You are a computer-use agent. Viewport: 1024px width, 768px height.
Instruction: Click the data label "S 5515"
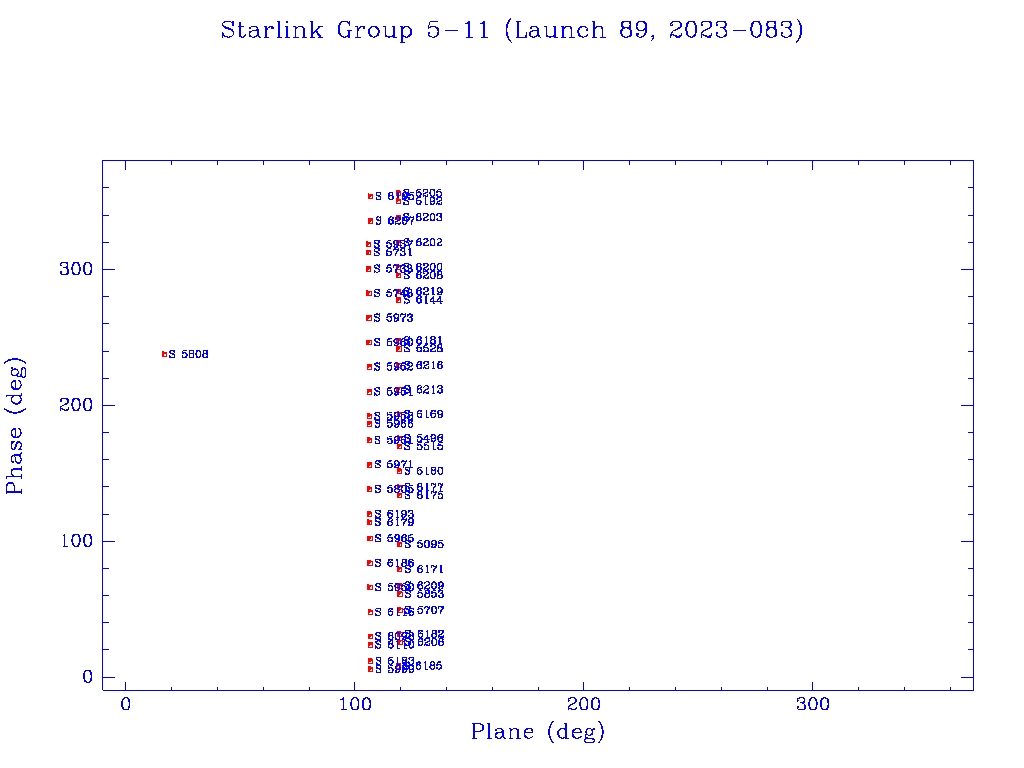pyautogui.click(x=424, y=447)
